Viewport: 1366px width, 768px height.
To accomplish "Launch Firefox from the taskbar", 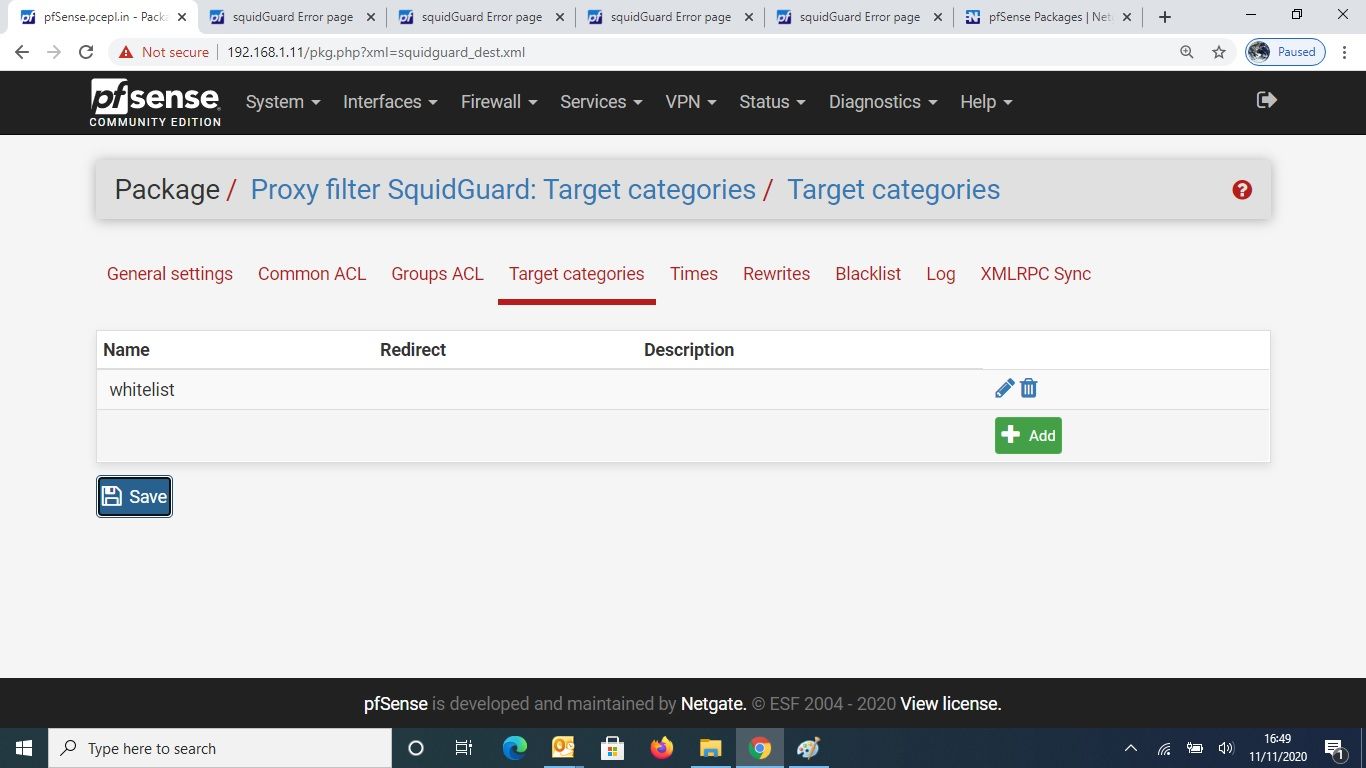I will pyautogui.click(x=661, y=748).
